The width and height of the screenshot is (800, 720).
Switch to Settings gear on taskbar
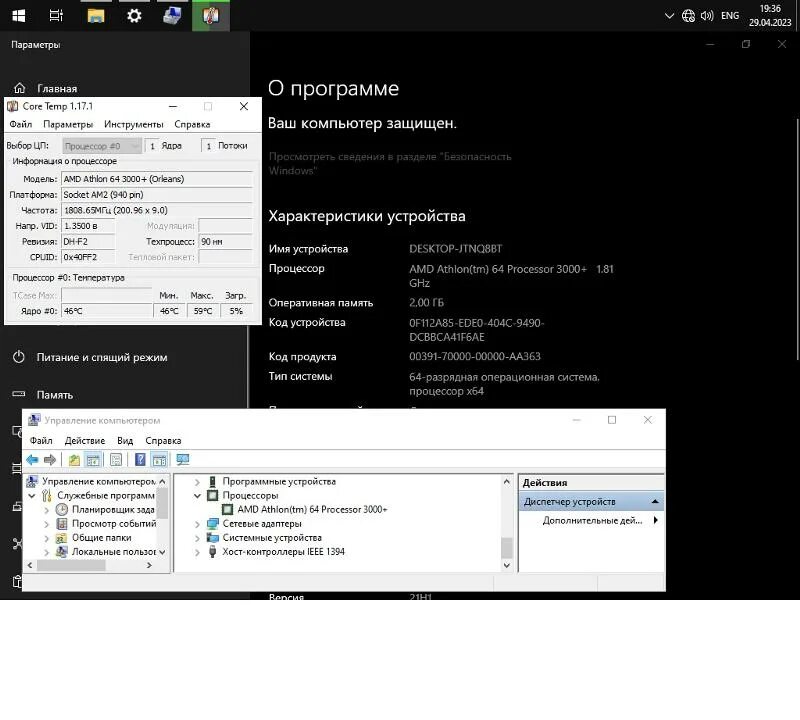click(134, 16)
